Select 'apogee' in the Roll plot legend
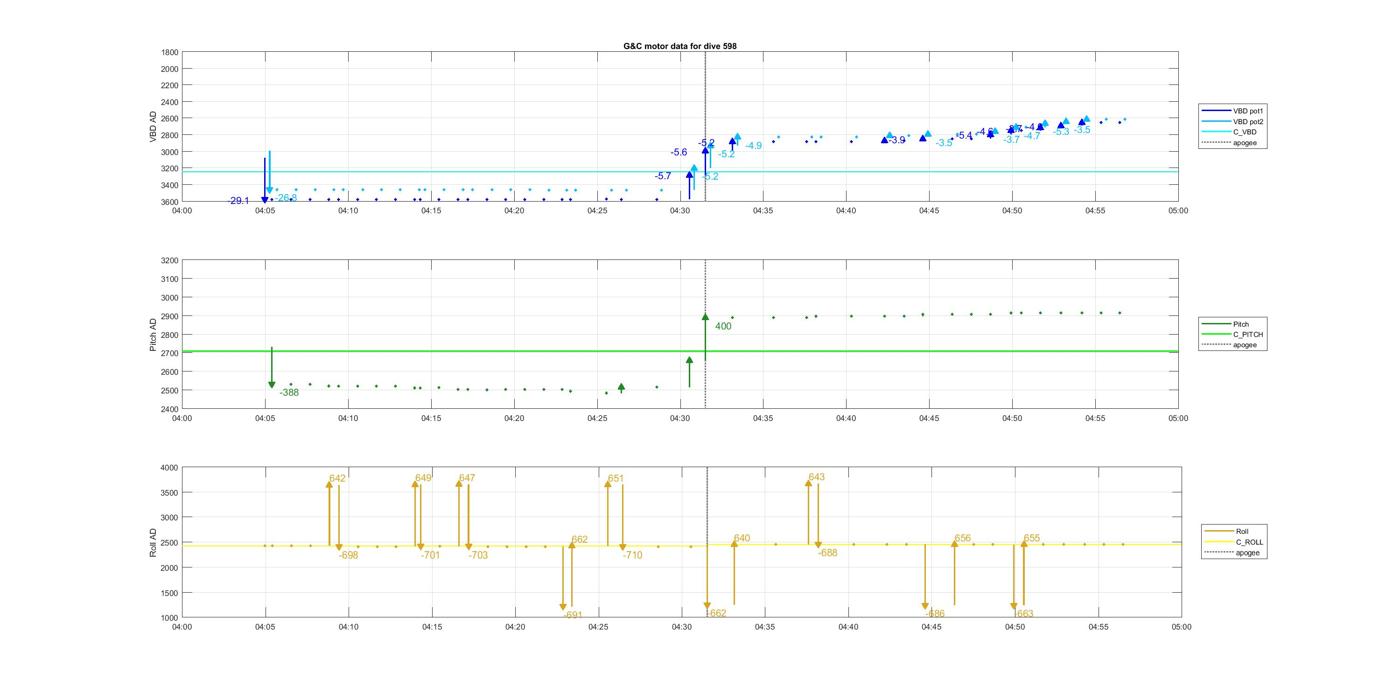 [1232, 553]
